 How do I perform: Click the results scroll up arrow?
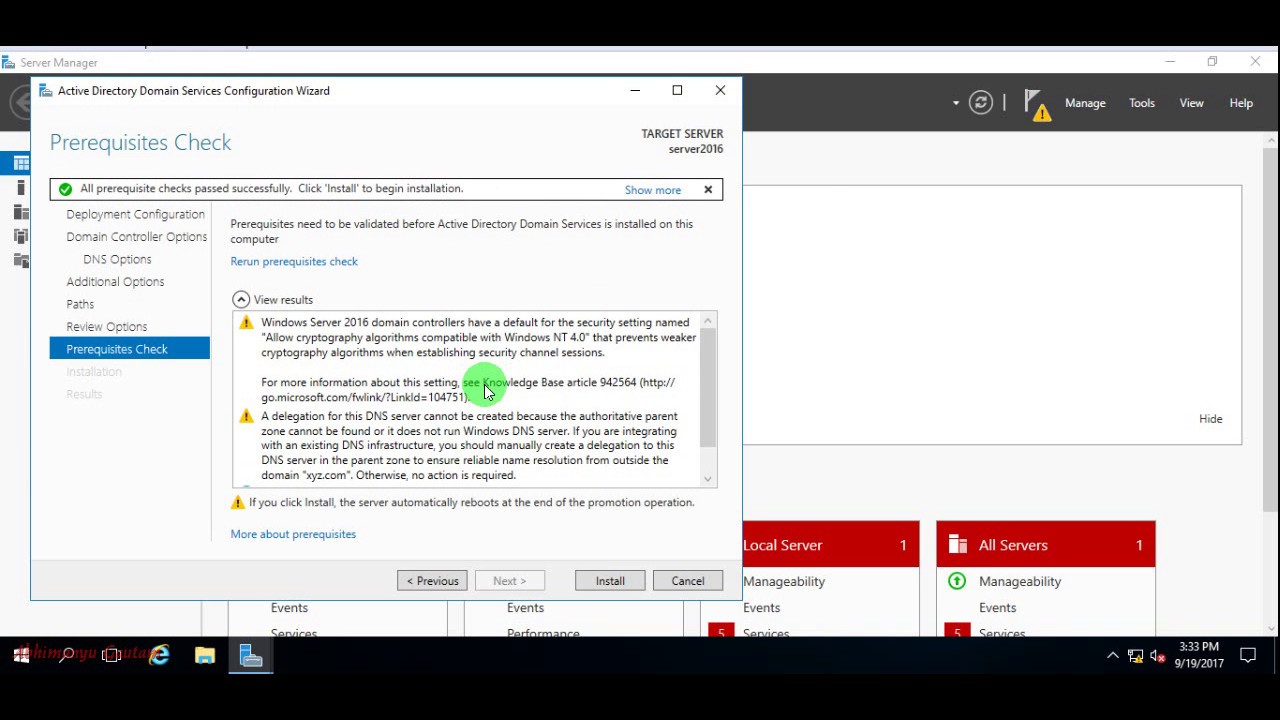[708, 321]
